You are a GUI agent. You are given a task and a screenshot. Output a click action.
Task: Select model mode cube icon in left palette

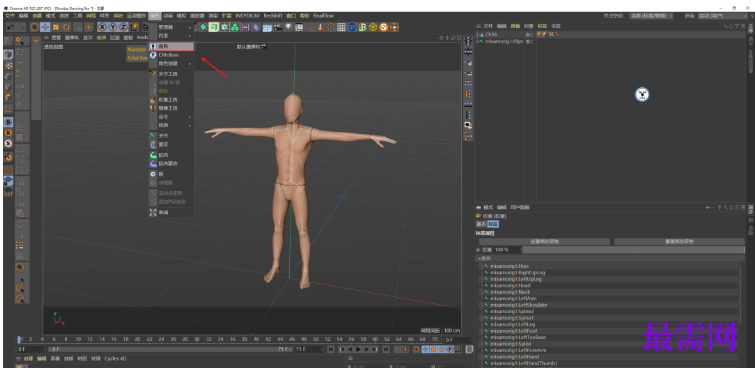pyautogui.click(x=8, y=54)
